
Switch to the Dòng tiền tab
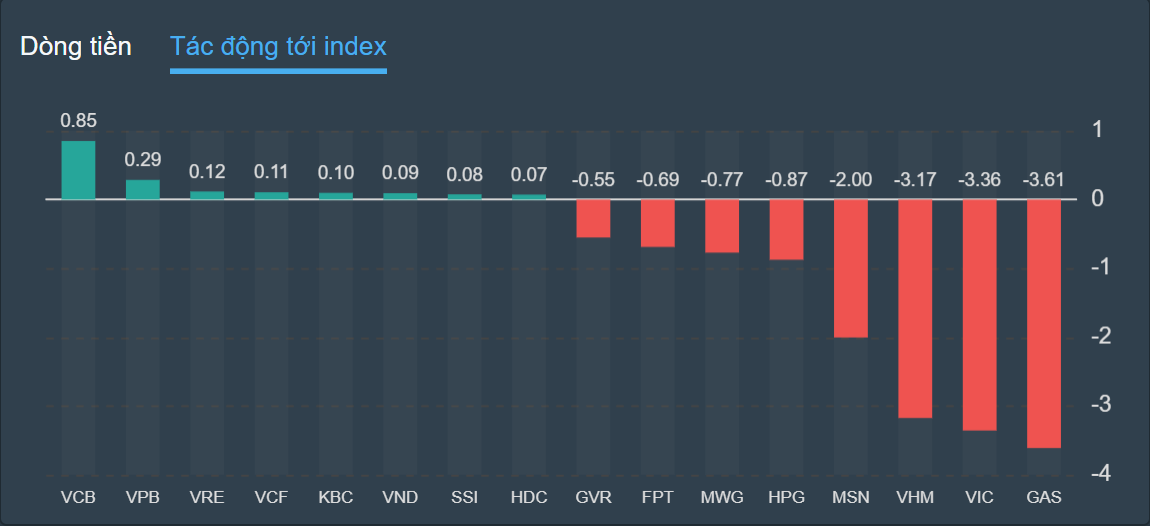pyautogui.click(x=76, y=46)
